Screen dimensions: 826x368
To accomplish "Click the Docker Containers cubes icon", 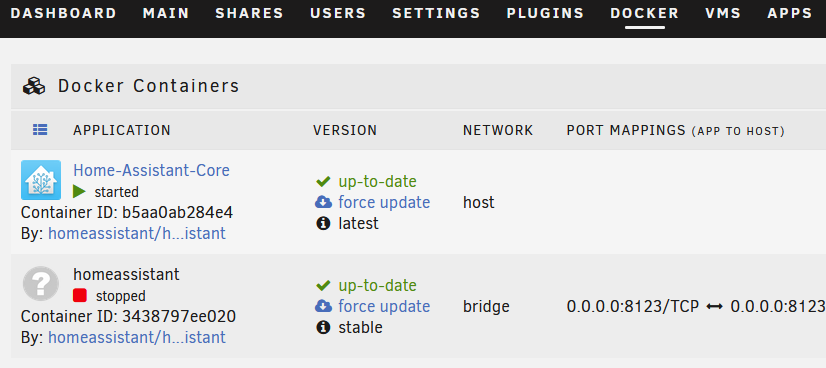I will pos(34,86).
